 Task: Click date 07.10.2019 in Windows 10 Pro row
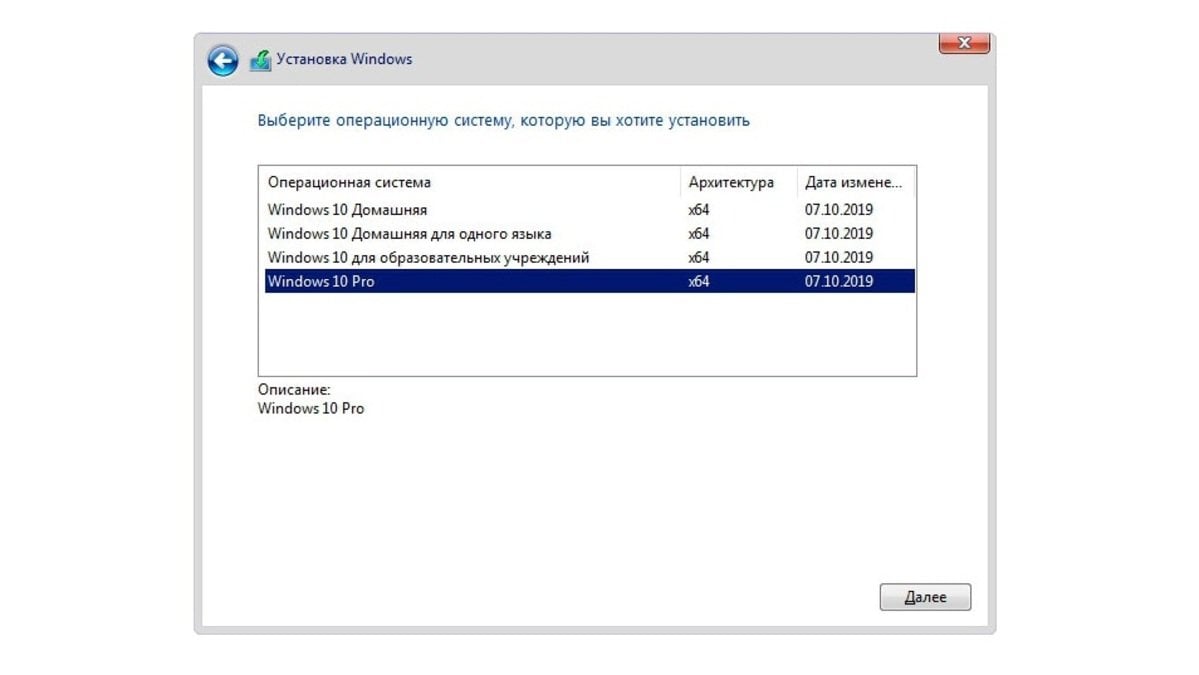point(838,281)
